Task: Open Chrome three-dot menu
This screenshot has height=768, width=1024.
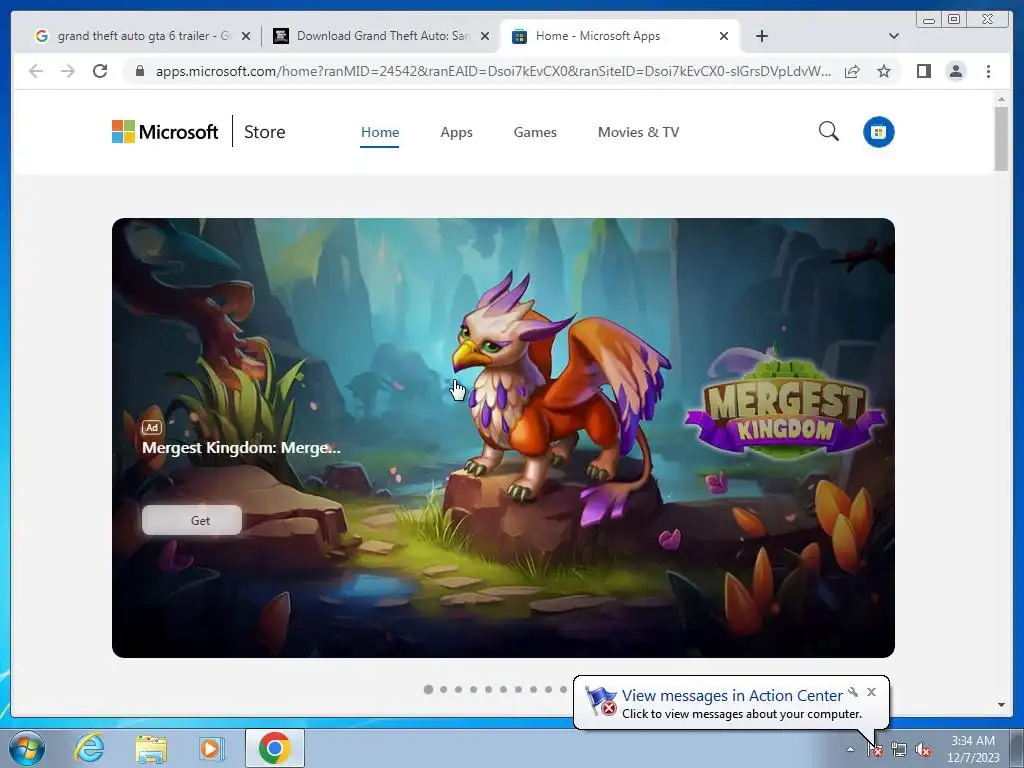Action: click(988, 71)
